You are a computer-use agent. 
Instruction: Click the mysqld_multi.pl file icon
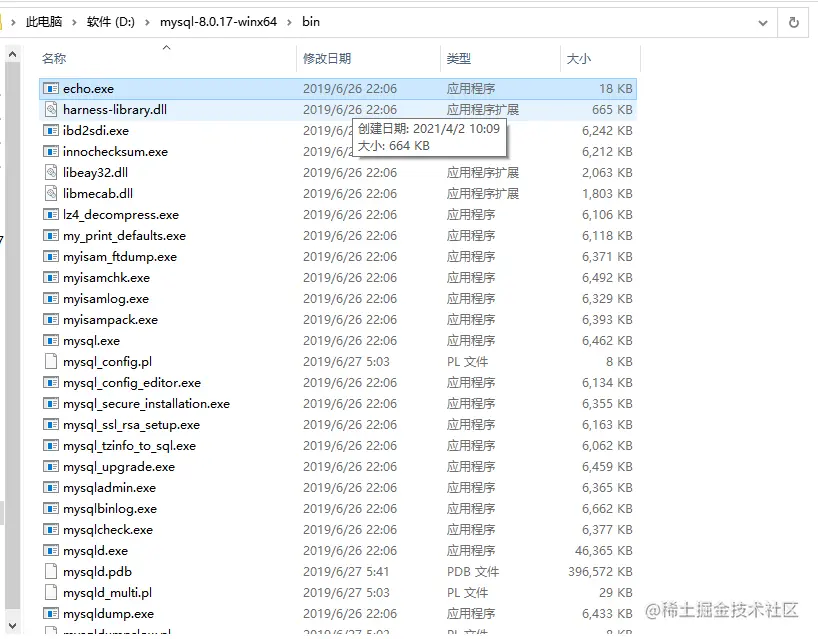tap(51, 593)
